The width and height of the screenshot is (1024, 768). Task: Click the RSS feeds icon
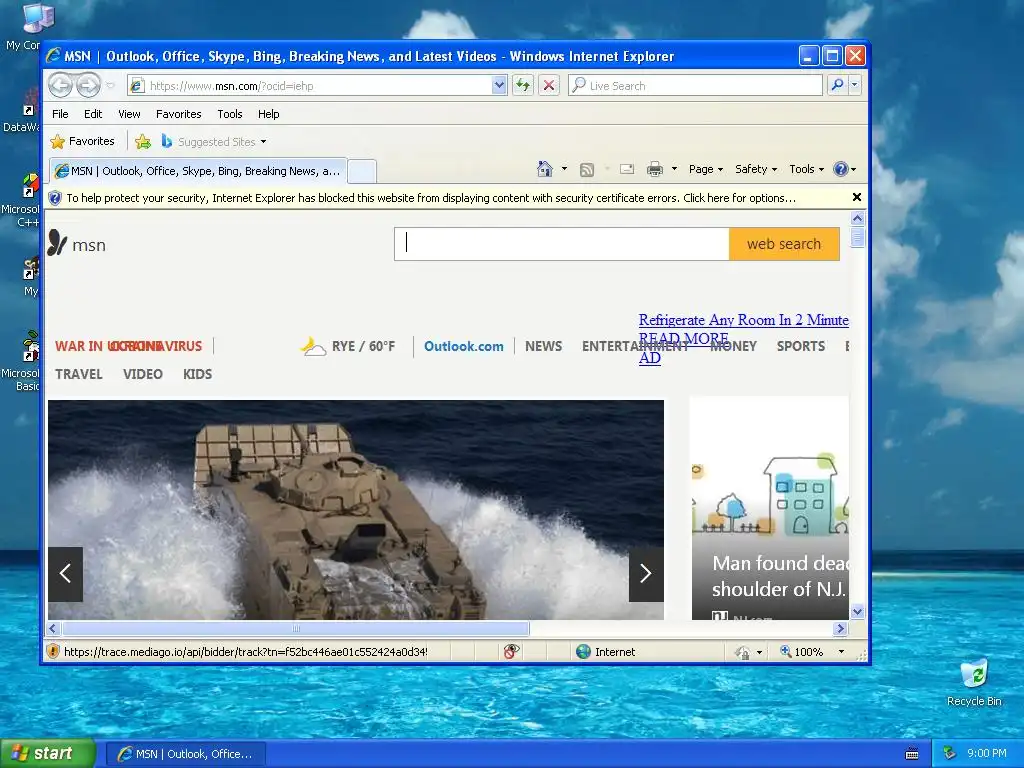[x=587, y=170]
